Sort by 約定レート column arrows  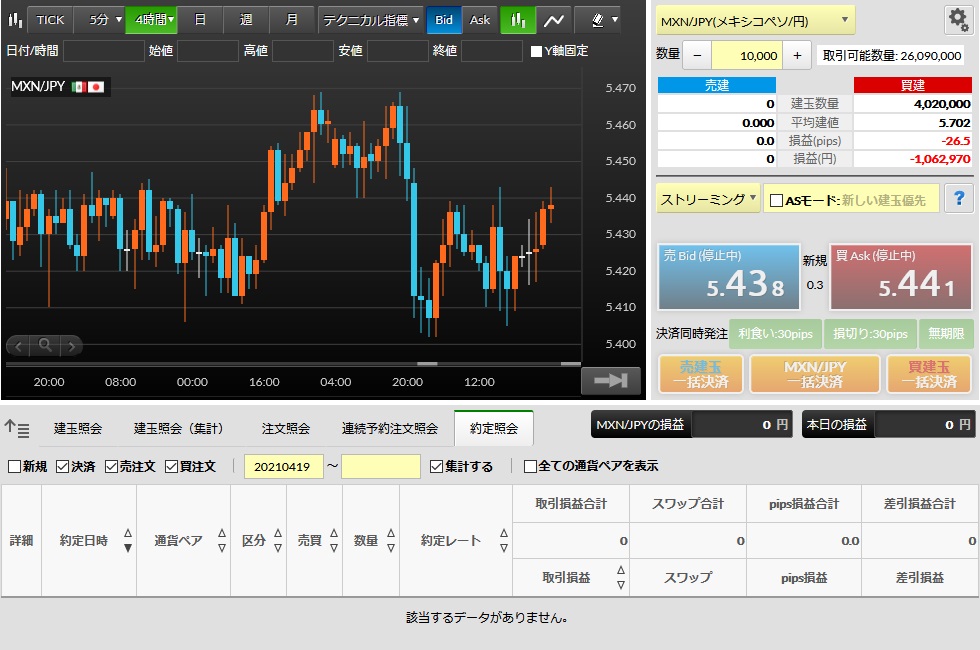click(504, 541)
